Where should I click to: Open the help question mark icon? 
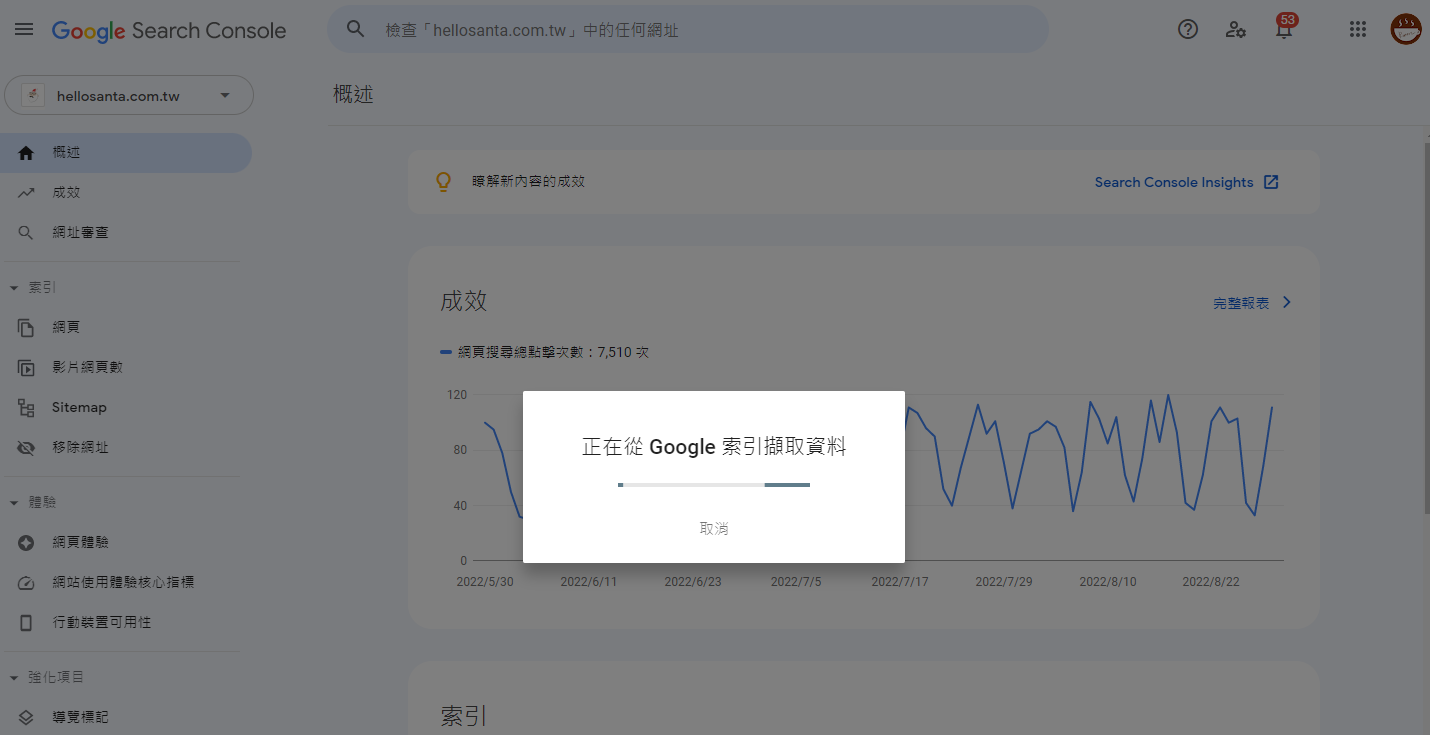pyautogui.click(x=1188, y=29)
